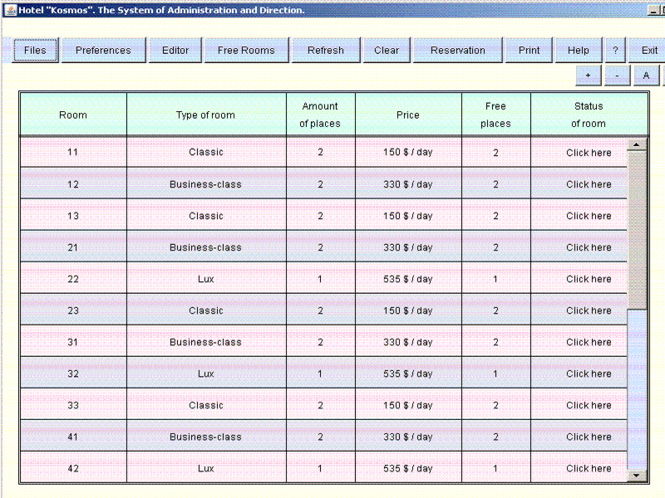Click the 330 $ / day price for room 31
665x498 pixels.
(408, 342)
